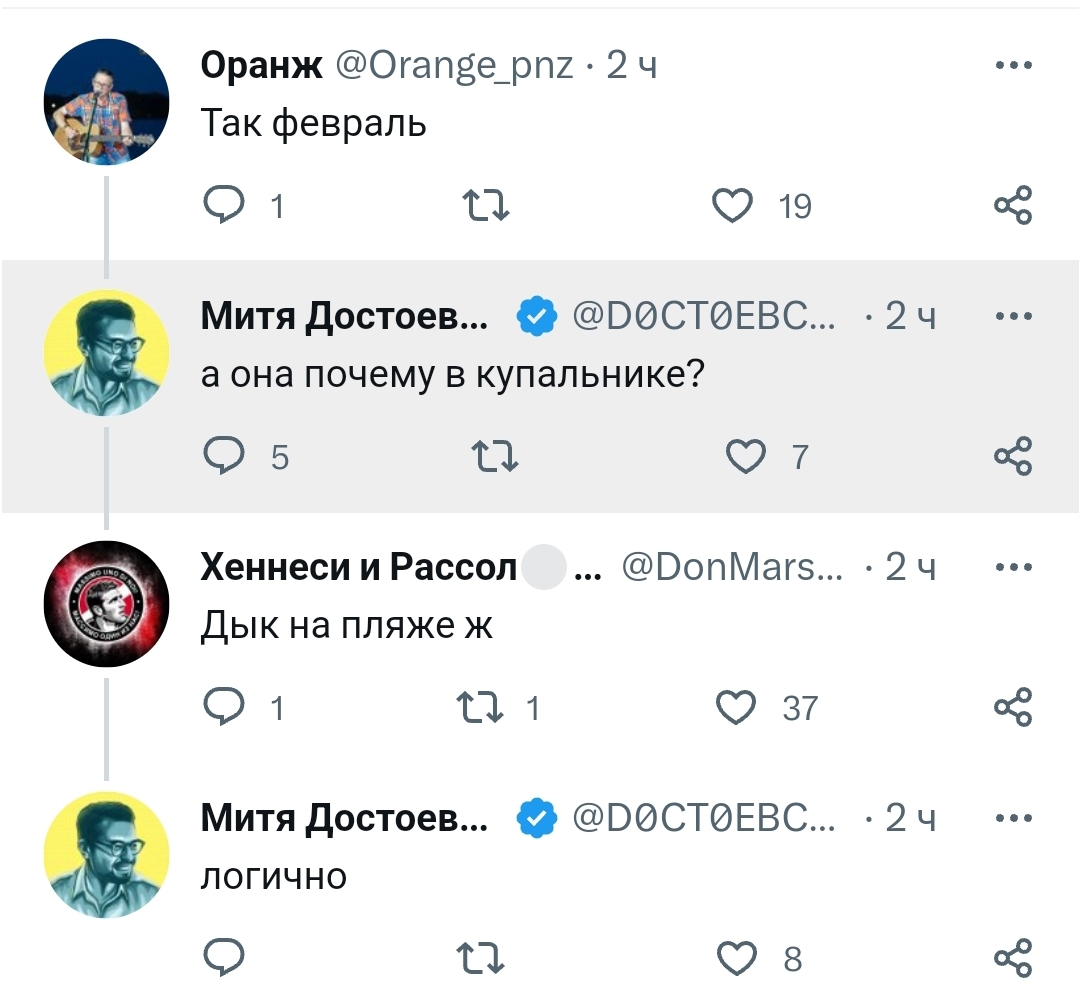Retweet the "Так февраль" tweet
Viewport: 1080px width, 1005px height.
point(488,206)
